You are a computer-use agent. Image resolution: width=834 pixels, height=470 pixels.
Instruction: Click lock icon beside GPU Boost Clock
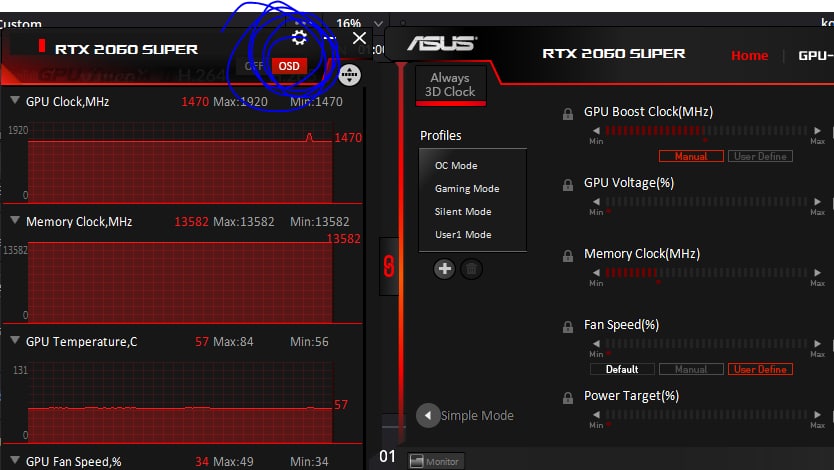568,114
